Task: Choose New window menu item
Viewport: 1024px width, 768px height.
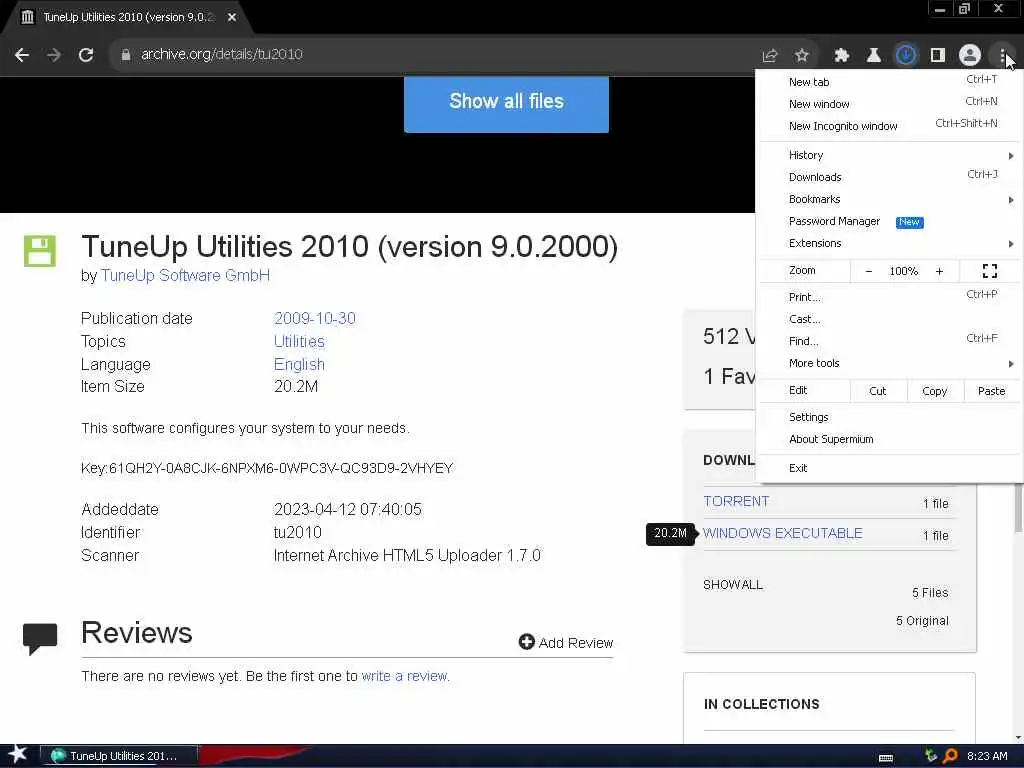Action: 890,104
